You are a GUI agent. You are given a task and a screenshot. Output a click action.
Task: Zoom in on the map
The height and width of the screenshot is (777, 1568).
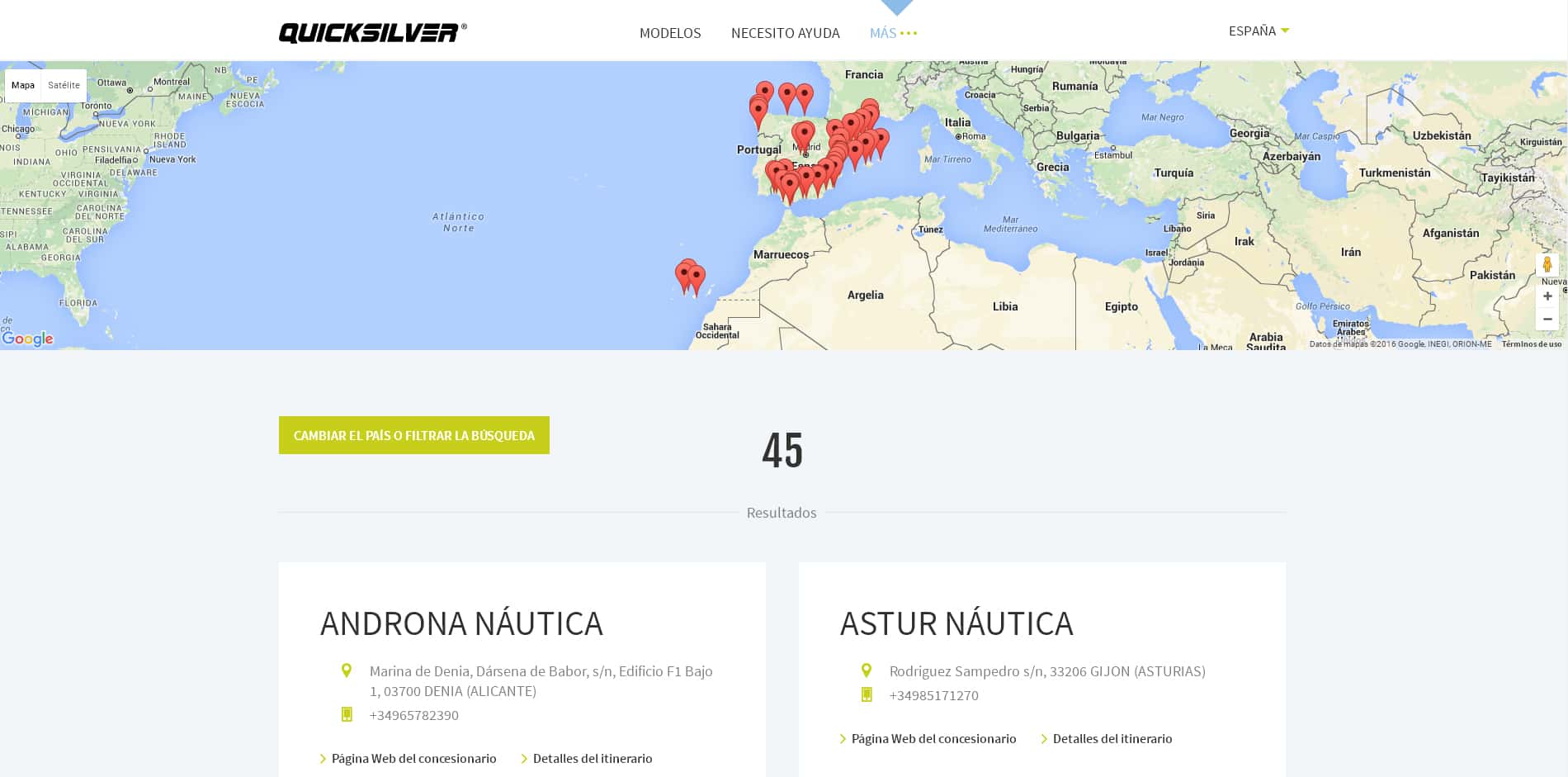pos(1547,296)
